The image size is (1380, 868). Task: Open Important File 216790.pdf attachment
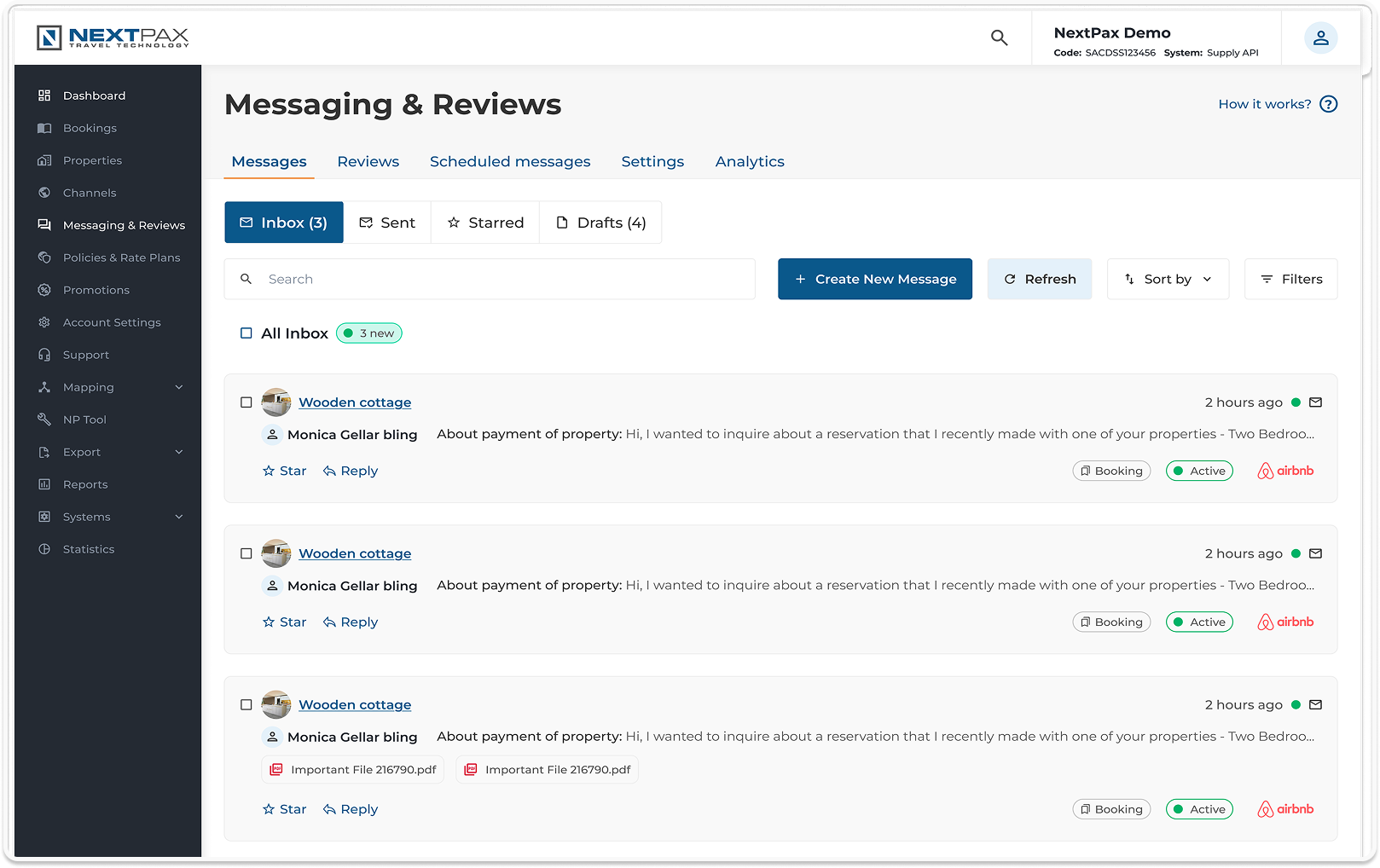(352, 769)
